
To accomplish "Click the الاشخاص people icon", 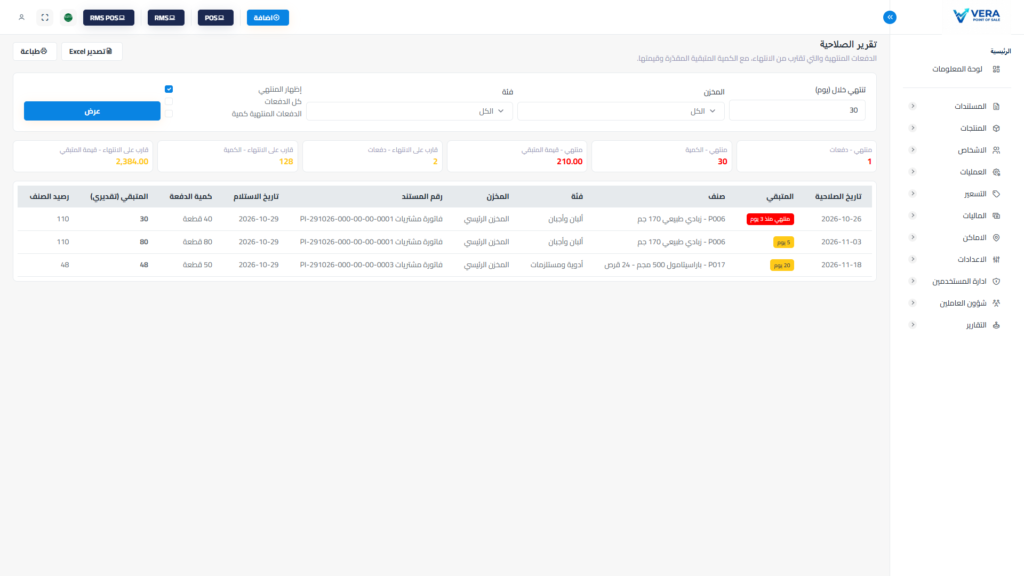I will coord(996,150).
